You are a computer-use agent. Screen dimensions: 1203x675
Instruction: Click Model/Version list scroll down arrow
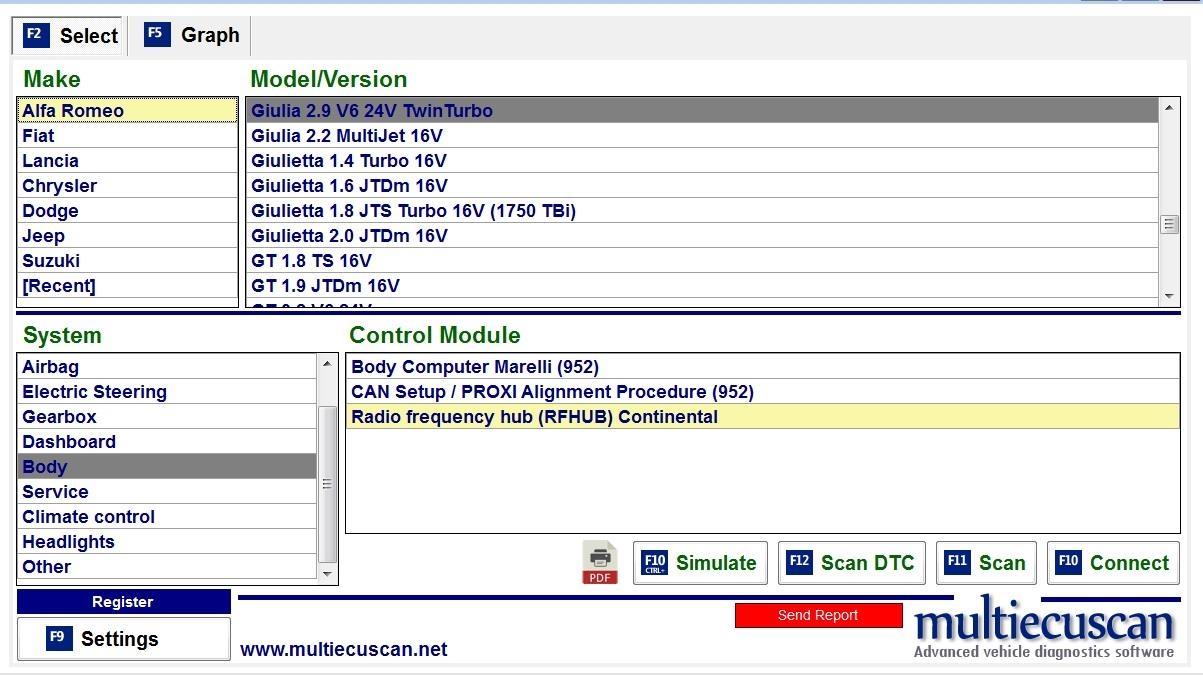point(1169,296)
